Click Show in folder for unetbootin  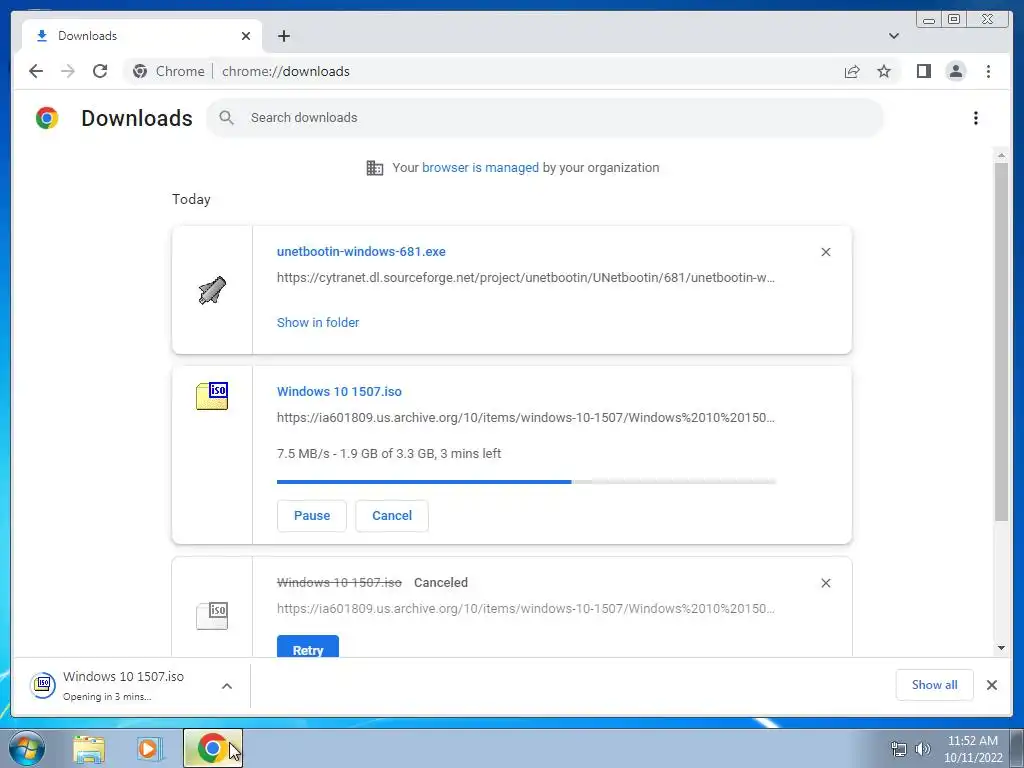click(318, 323)
